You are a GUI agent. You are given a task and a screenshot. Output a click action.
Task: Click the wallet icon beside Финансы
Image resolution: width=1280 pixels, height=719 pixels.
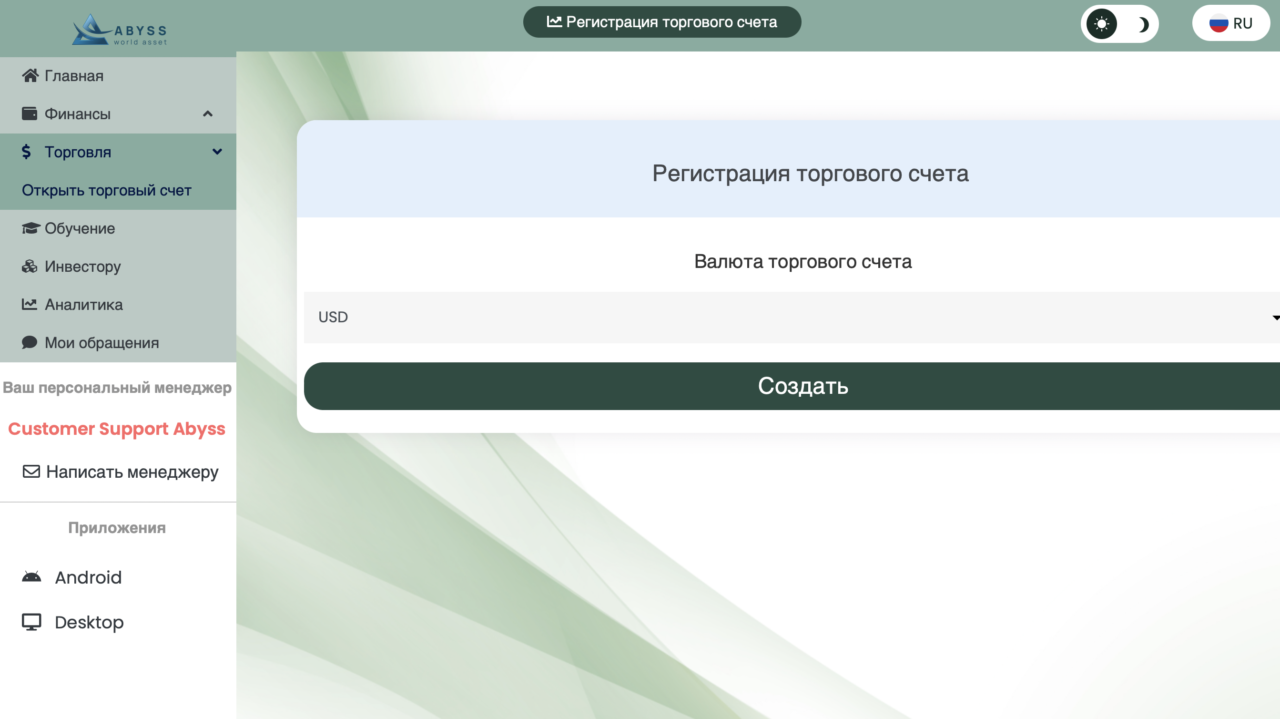click(x=30, y=114)
